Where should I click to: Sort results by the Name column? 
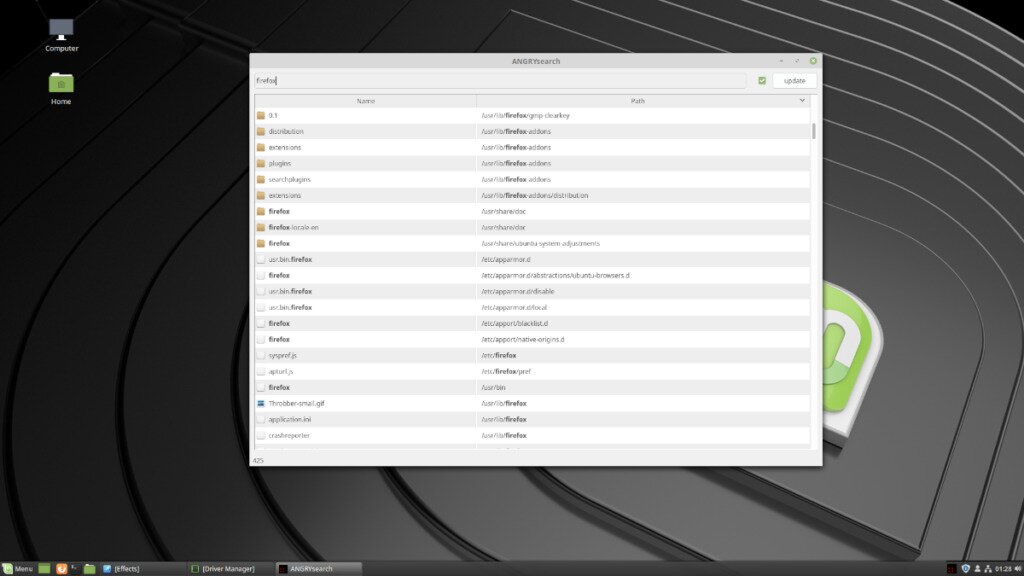pos(366,100)
